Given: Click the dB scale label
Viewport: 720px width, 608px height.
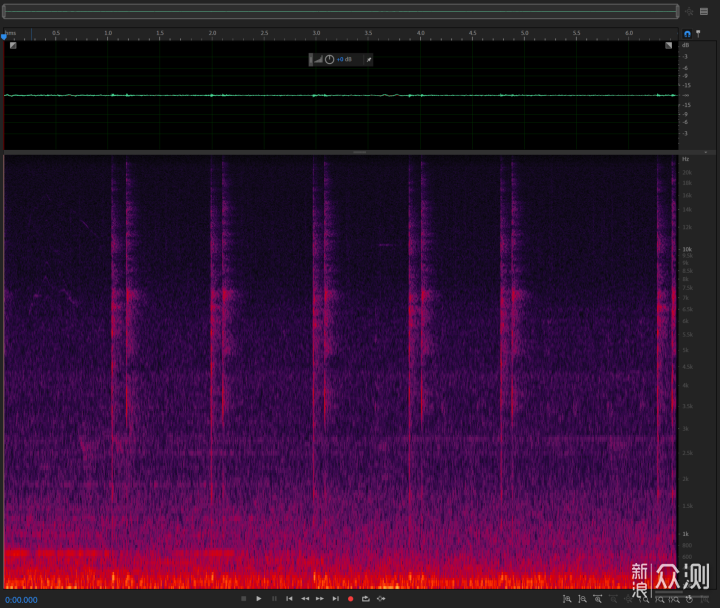Looking at the screenshot, I should pyautogui.click(x=686, y=45).
